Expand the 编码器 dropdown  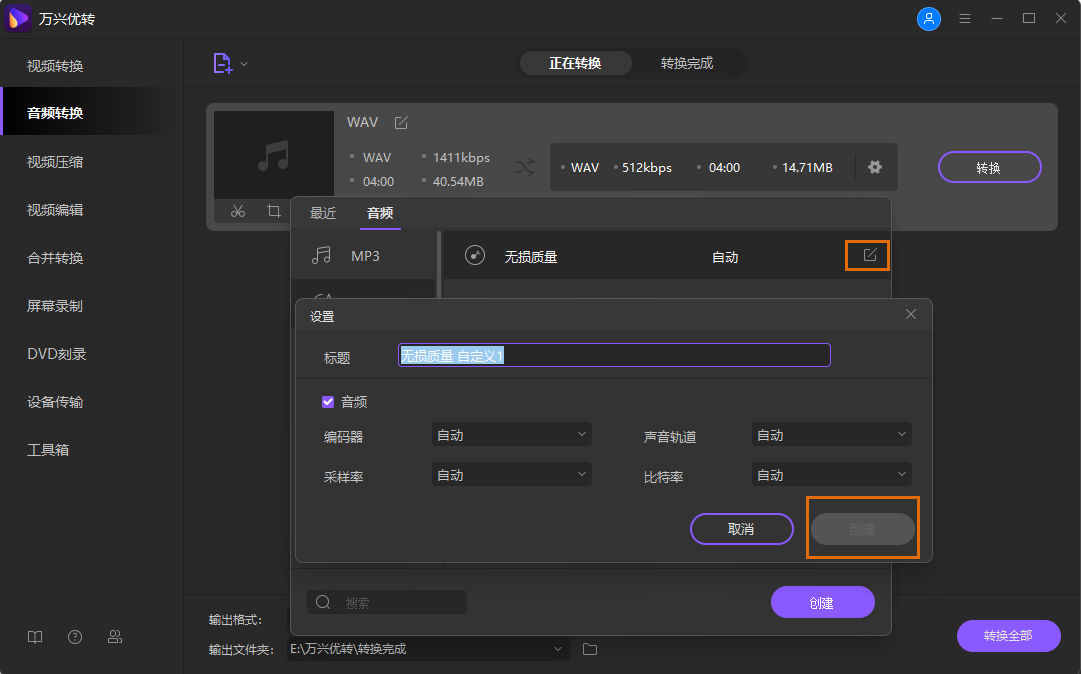(x=512, y=435)
